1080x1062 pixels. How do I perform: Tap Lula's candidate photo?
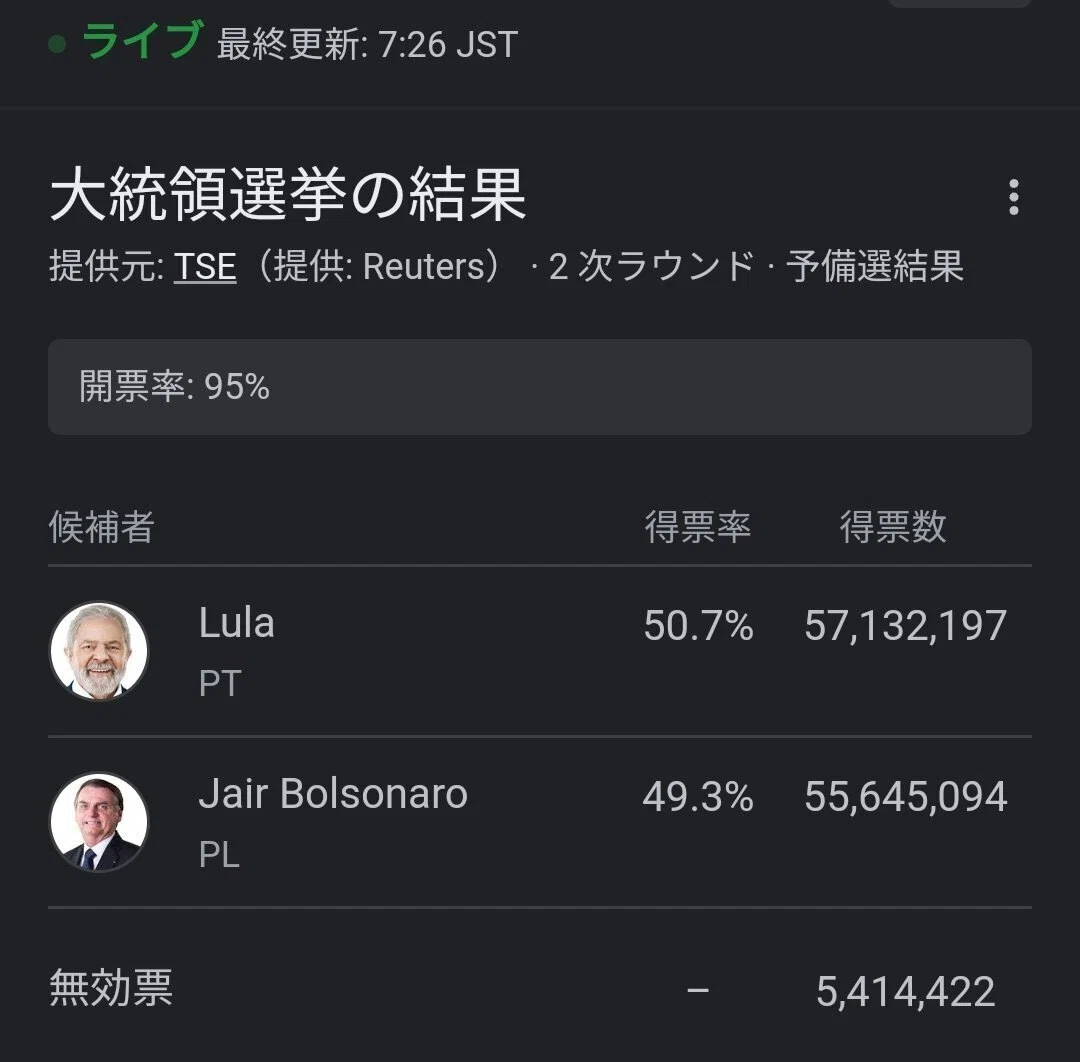click(x=99, y=651)
